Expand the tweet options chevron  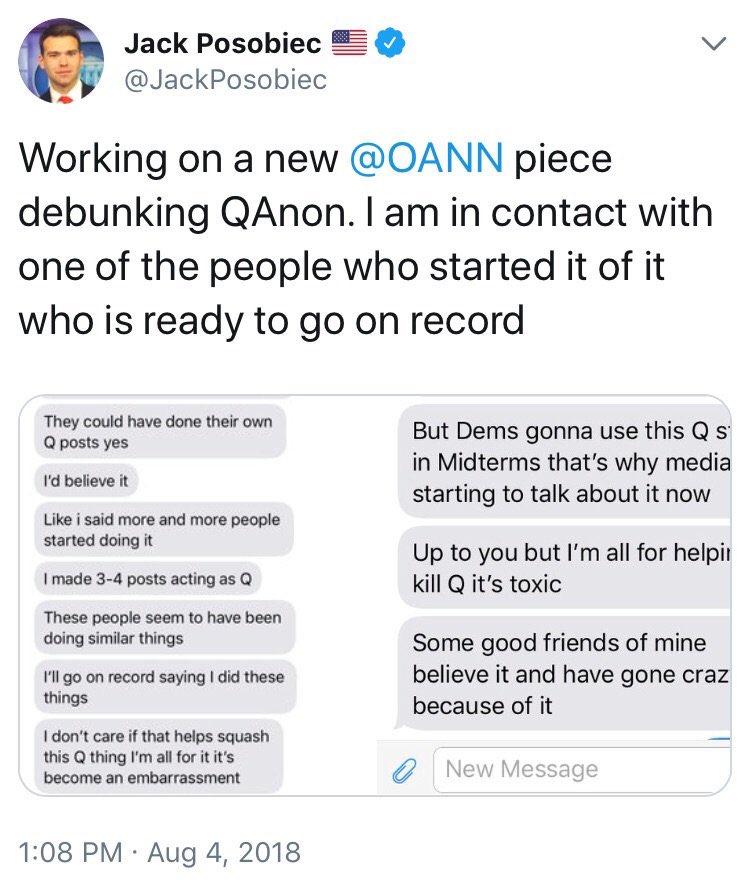(712, 44)
